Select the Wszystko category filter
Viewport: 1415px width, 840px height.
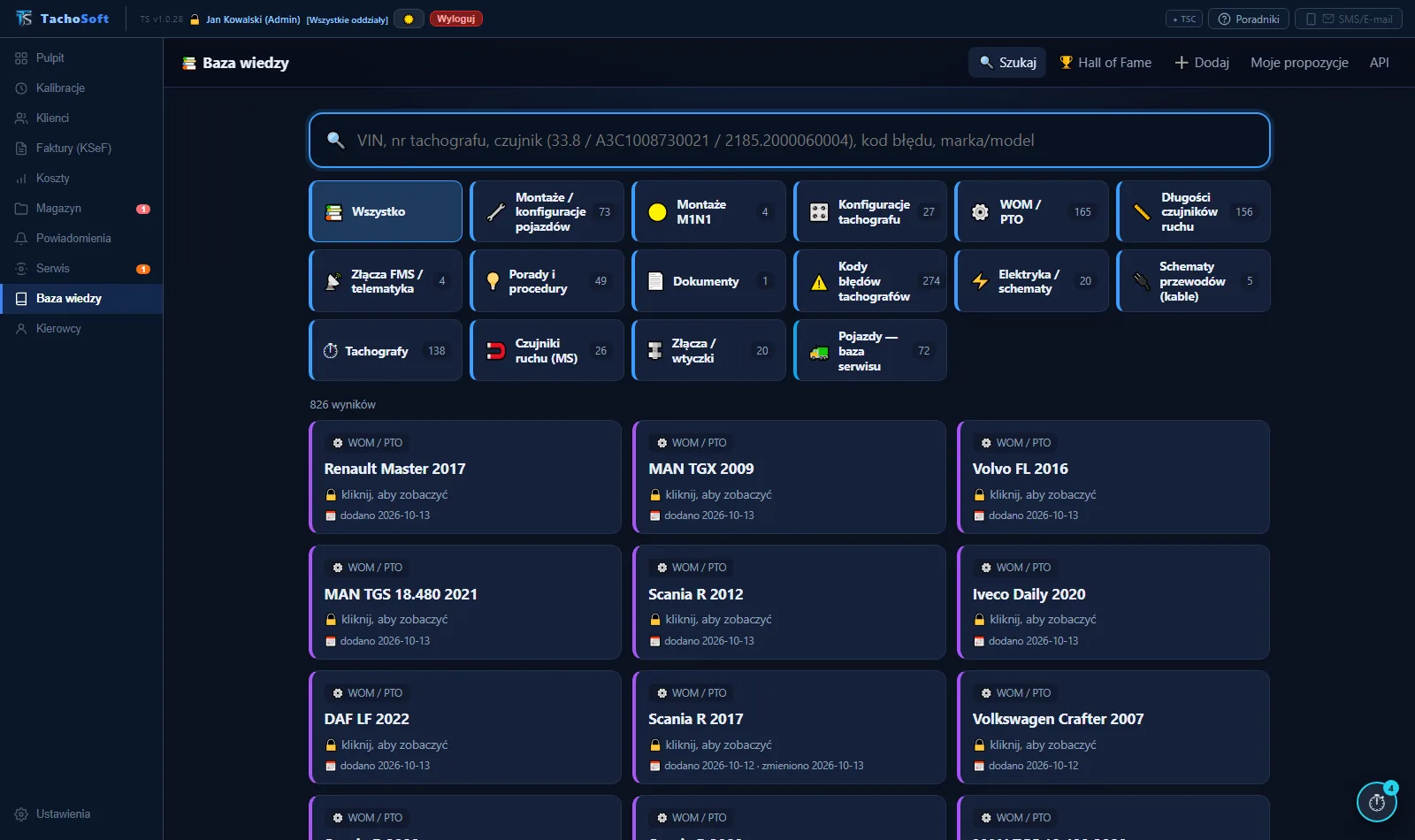click(x=386, y=211)
